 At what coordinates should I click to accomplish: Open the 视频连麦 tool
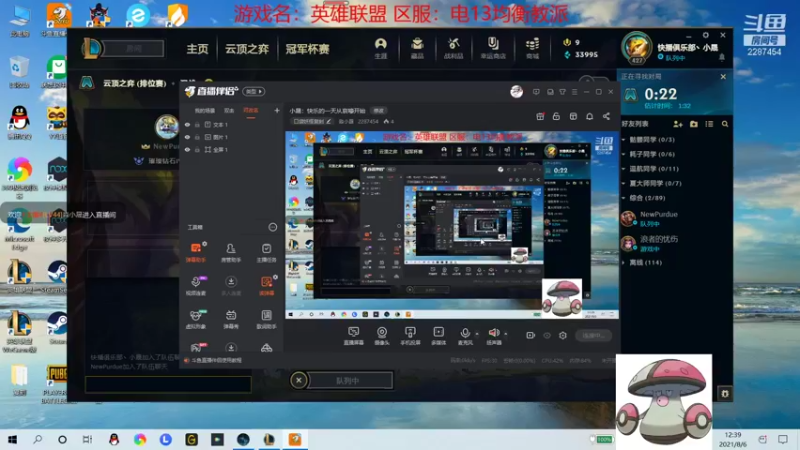196,286
